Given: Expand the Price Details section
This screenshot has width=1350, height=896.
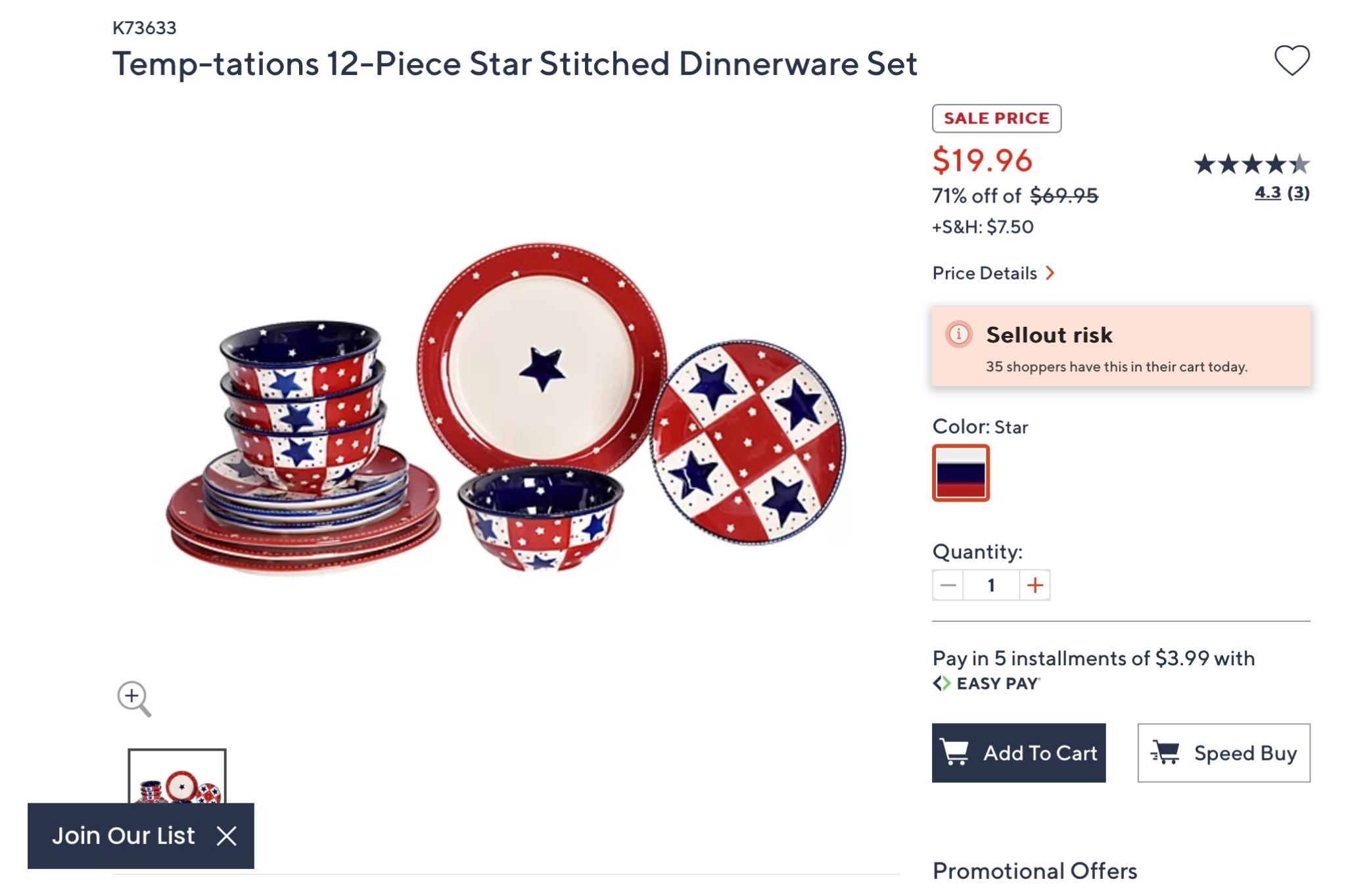Looking at the screenshot, I should 994,273.
